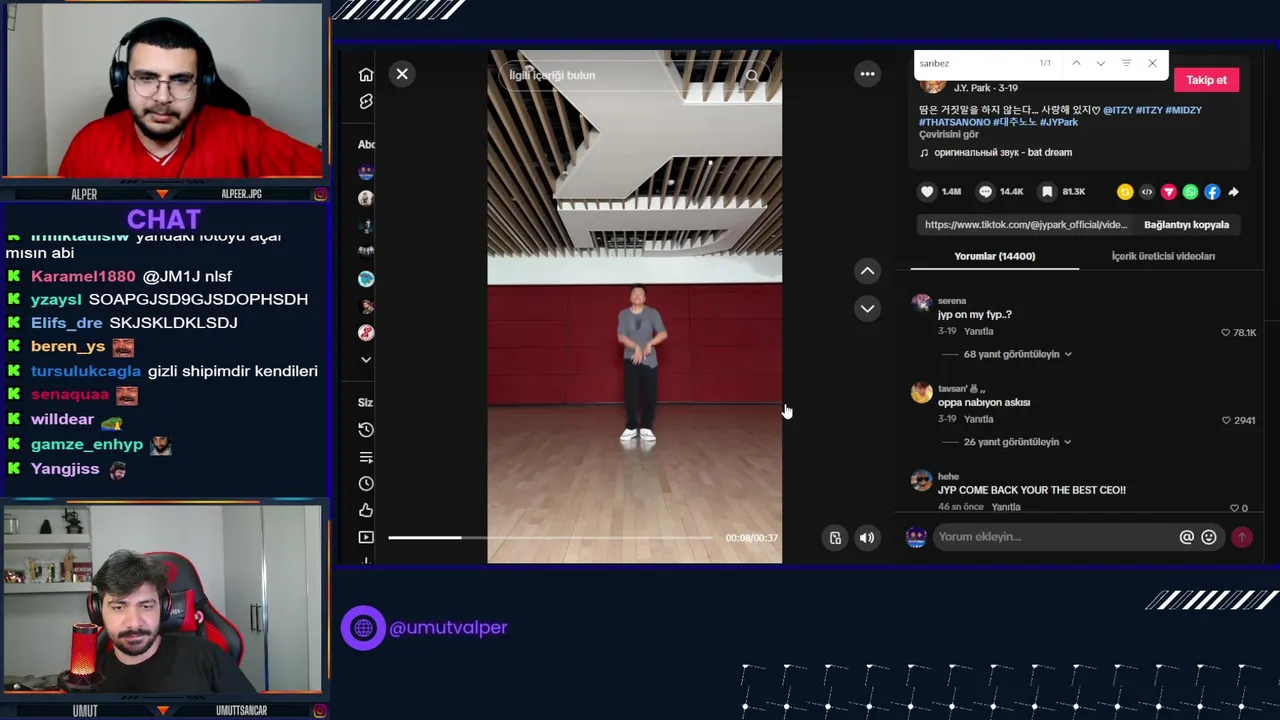
Task: Click the @ mention icon
Action: point(1186,537)
